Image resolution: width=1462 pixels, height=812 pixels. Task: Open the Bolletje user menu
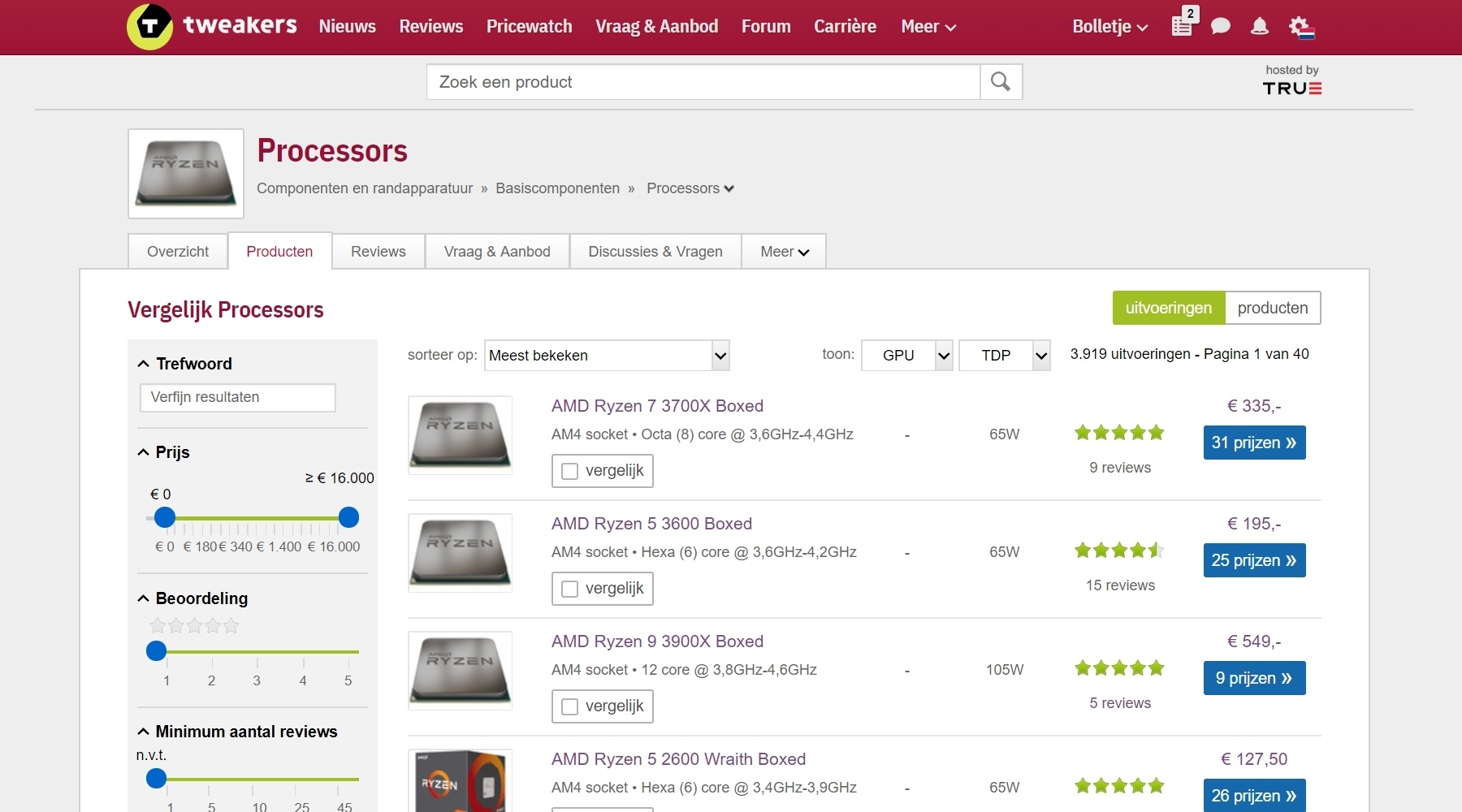pyautogui.click(x=1109, y=27)
